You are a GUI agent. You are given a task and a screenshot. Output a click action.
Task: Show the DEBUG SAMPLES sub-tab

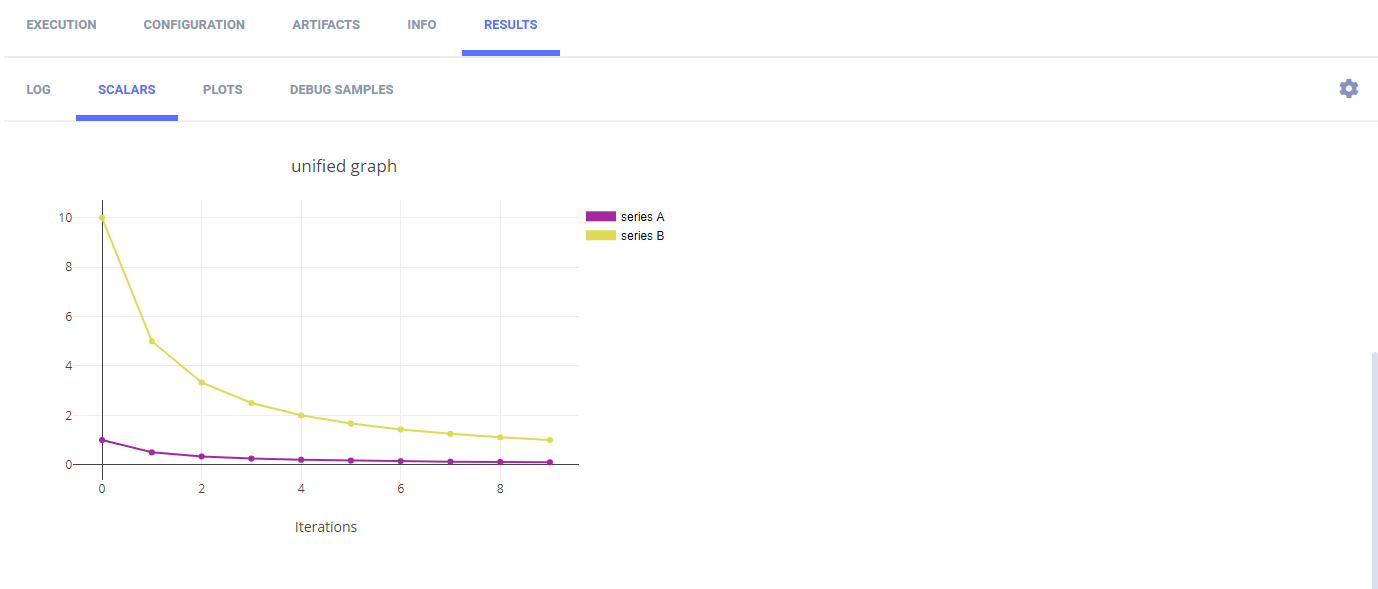[341, 90]
